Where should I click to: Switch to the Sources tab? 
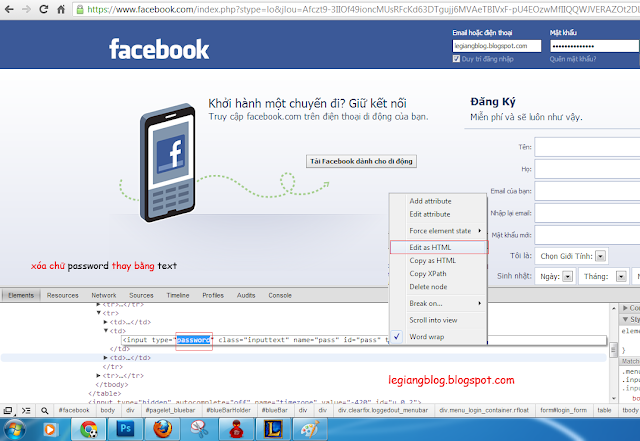141,295
